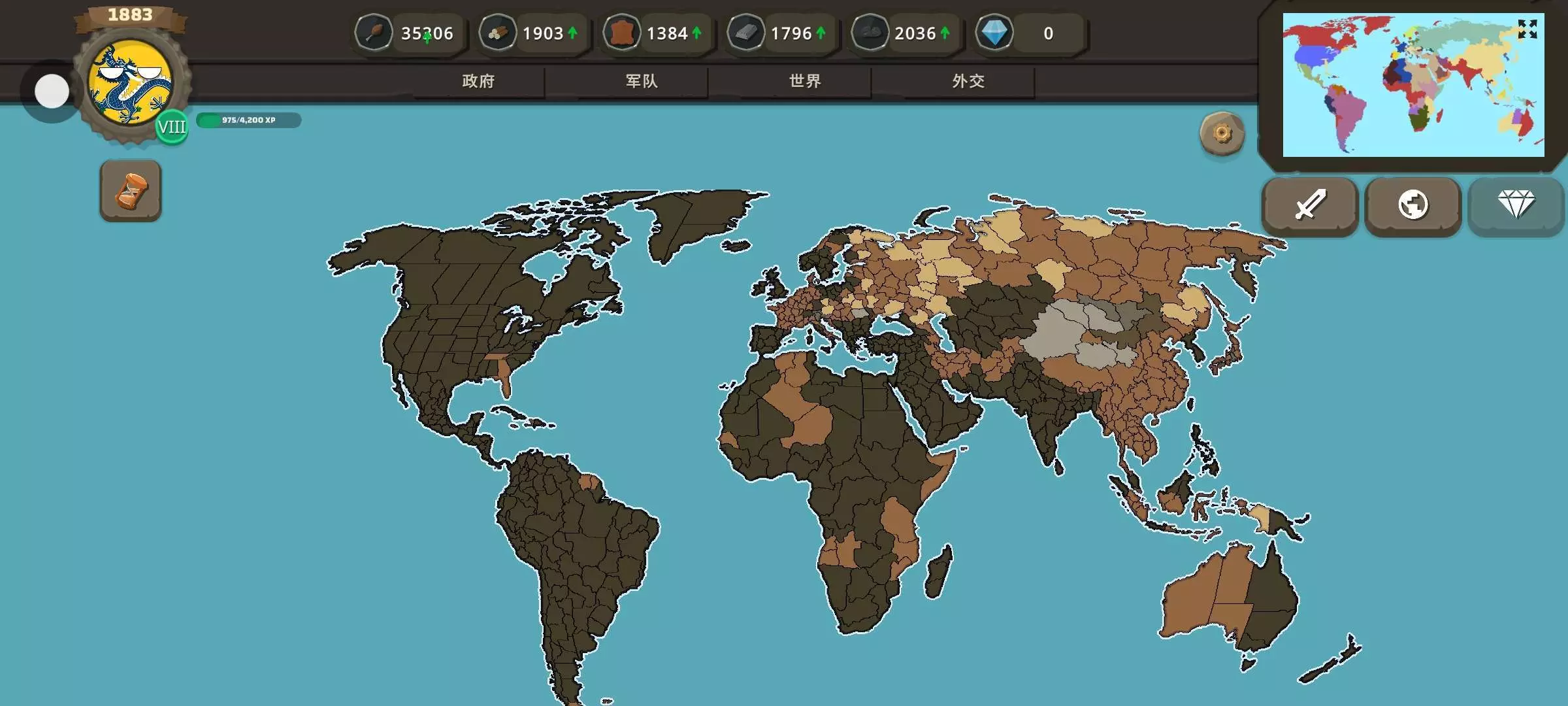Viewport: 1568px width, 706px height.
Task: Open the diamond shop button
Action: click(1516, 205)
